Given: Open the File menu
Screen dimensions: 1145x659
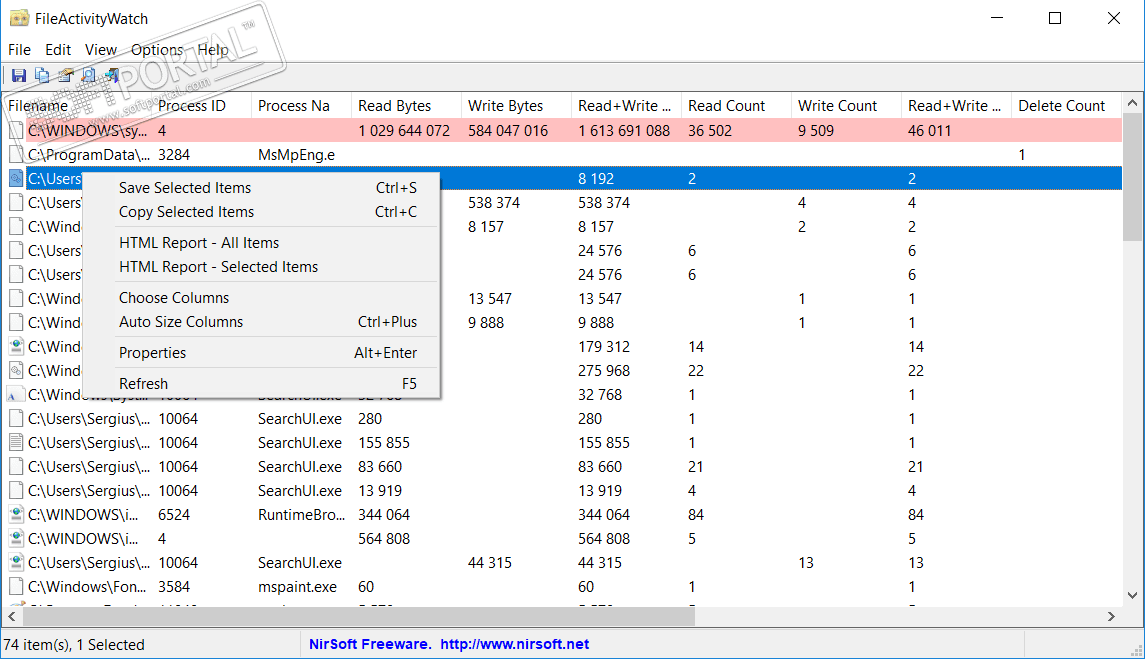Looking at the screenshot, I should (x=19, y=50).
